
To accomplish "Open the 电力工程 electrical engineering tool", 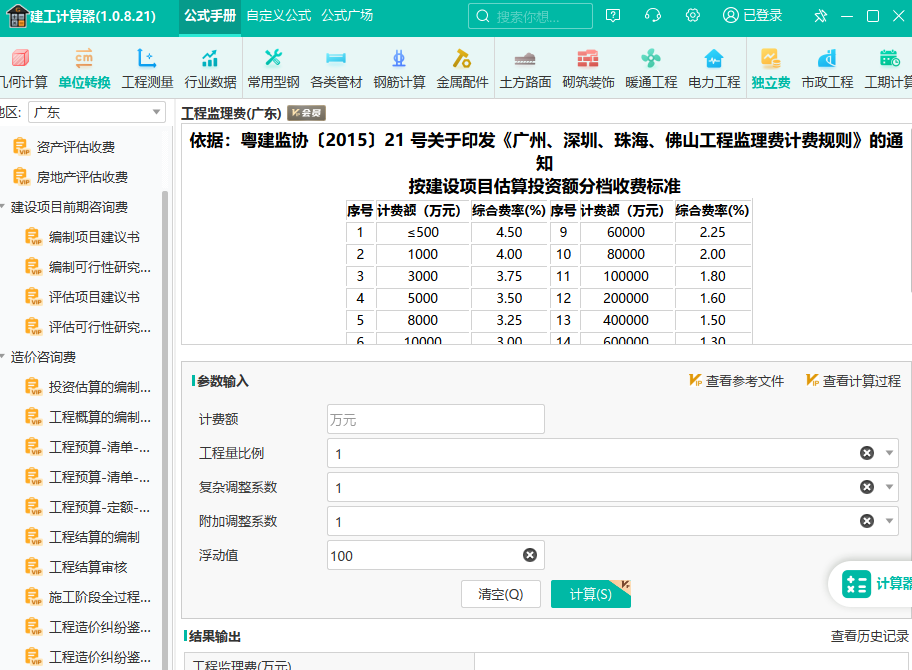I will (x=714, y=69).
